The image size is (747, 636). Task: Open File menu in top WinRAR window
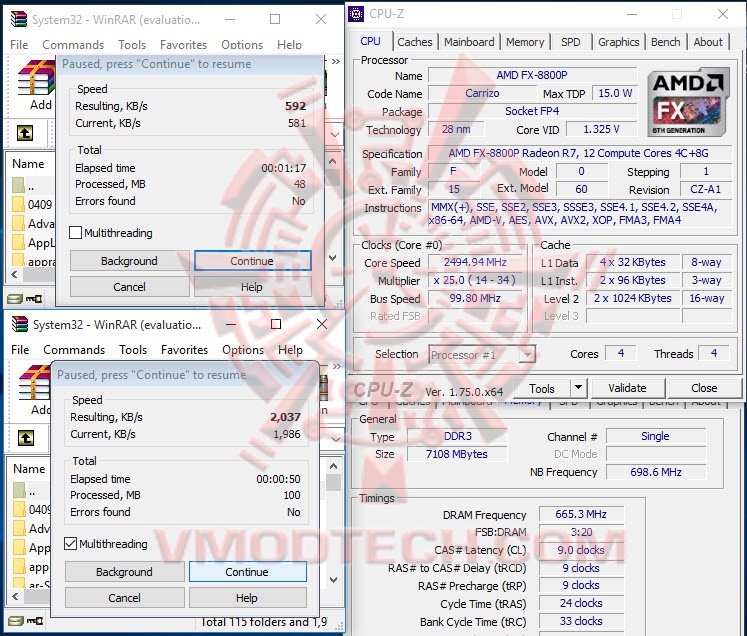pos(19,45)
